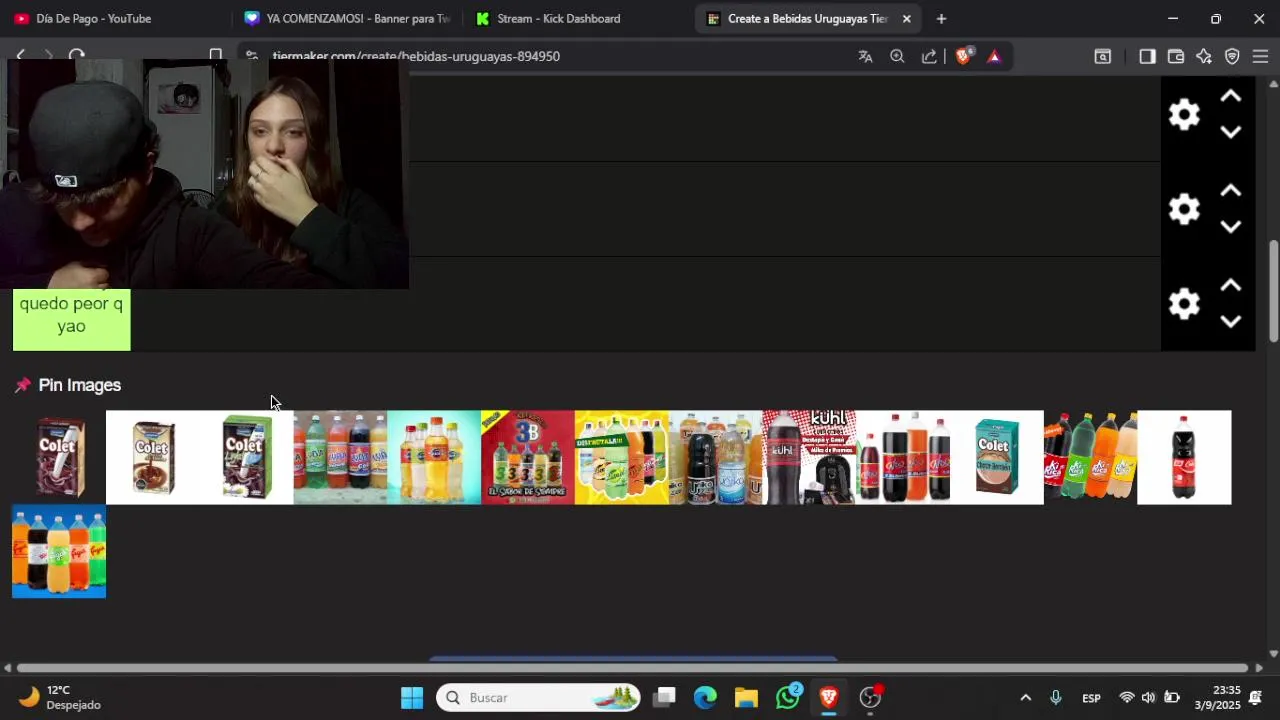1280x720 pixels.
Task: Select the single black cola bottle image
Action: (1184, 457)
